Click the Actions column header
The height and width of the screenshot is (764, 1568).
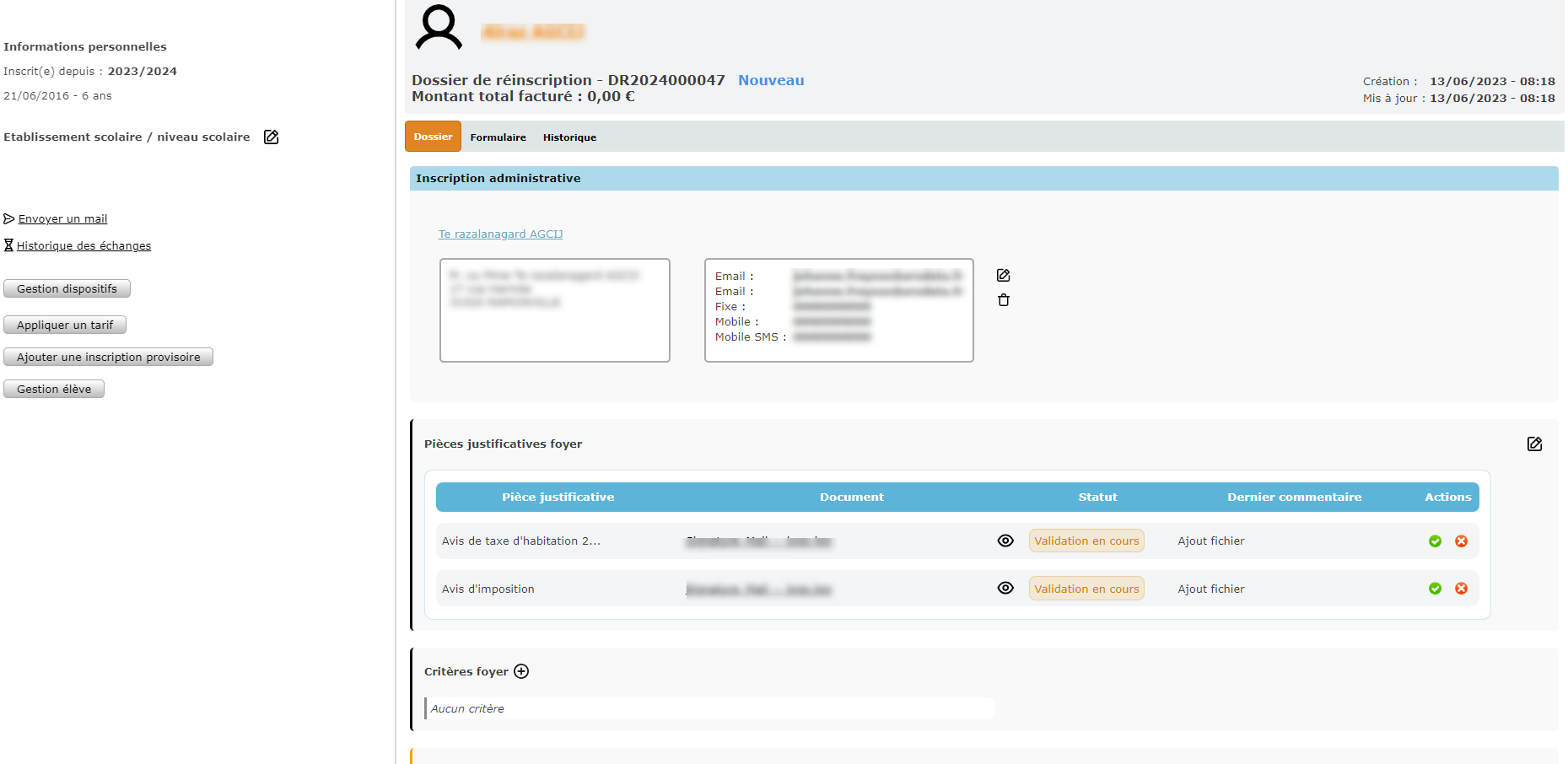coord(1447,498)
